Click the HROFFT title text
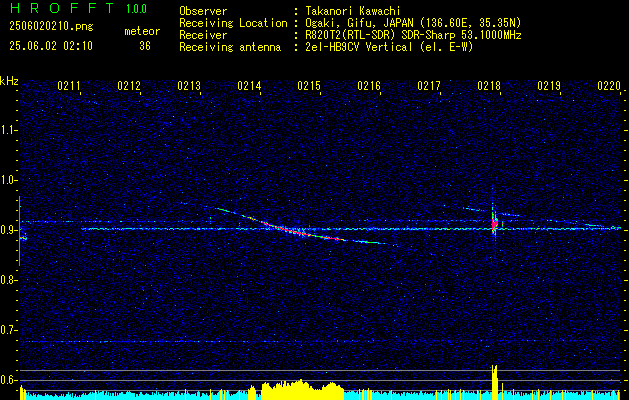The width and height of the screenshot is (629, 400). pyautogui.click(x=61, y=8)
